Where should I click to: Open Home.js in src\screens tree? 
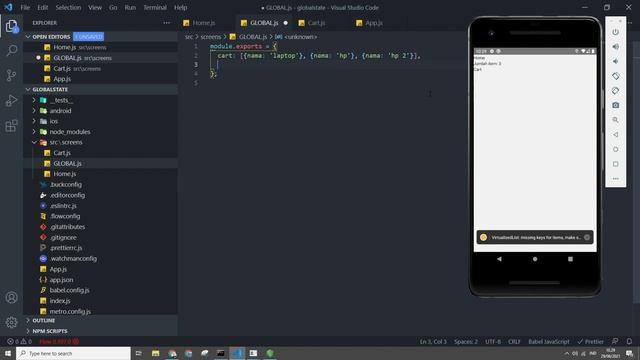click(64, 174)
